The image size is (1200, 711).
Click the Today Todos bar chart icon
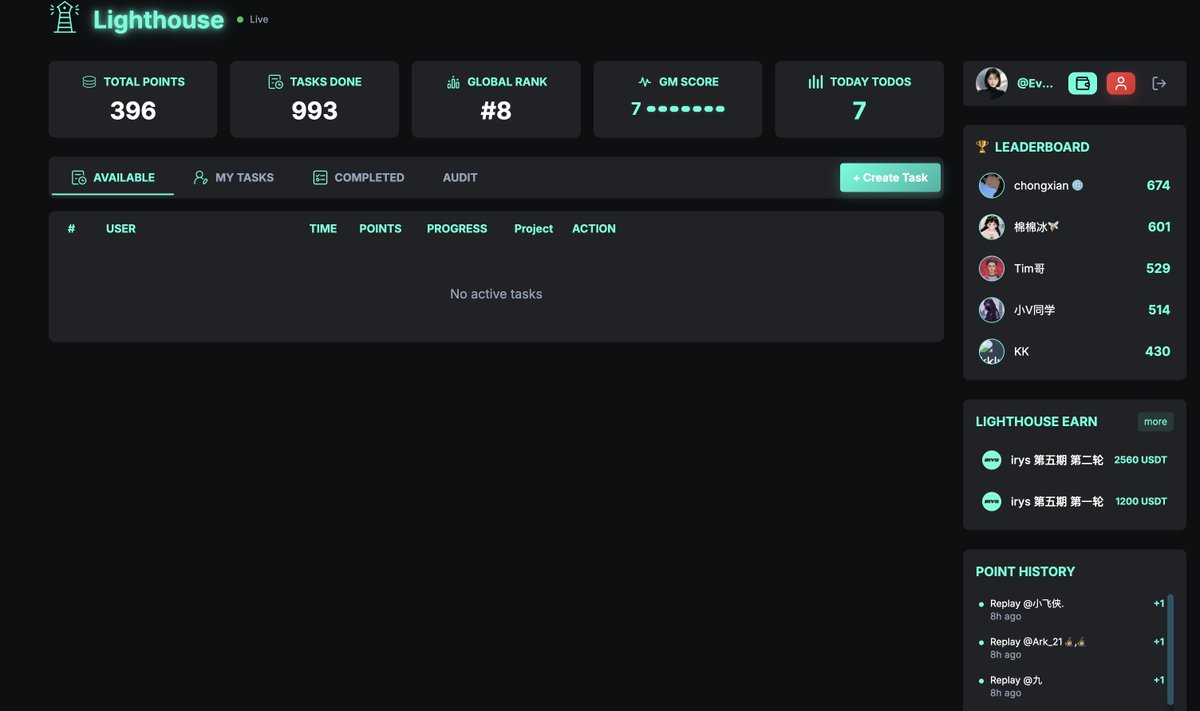pos(816,82)
